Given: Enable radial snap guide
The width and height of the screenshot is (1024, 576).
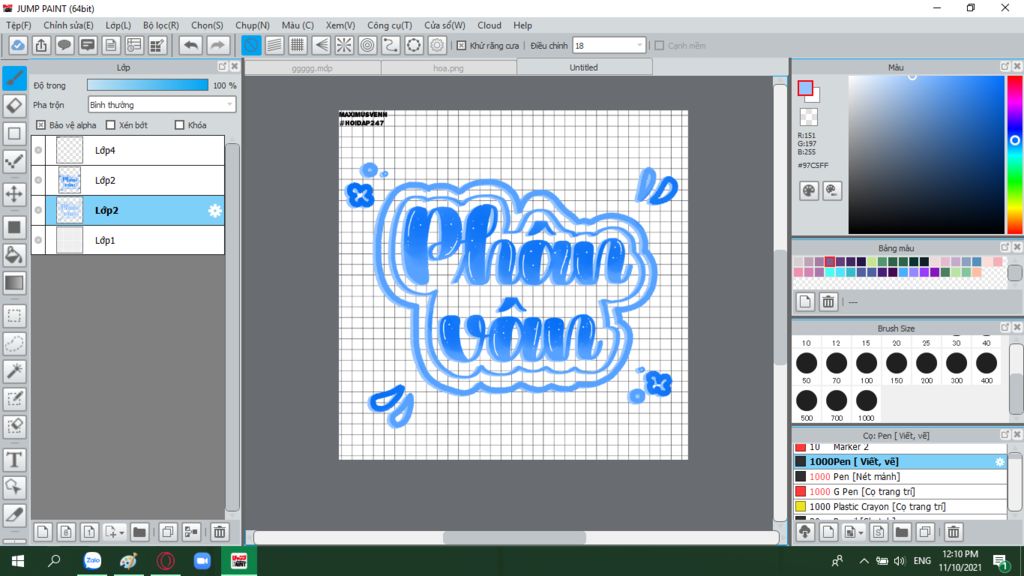Looking at the screenshot, I should [x=344, y=45].
